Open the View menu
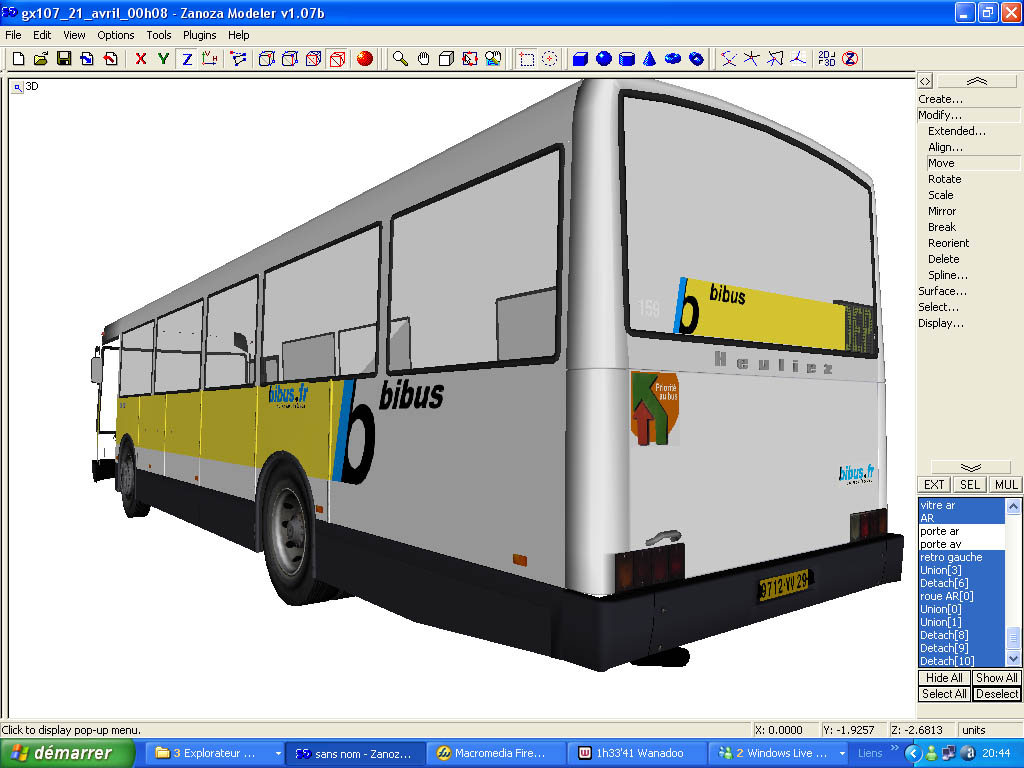Image resolution: width=1024 pixels, height=768 pixels. (74, 35)
